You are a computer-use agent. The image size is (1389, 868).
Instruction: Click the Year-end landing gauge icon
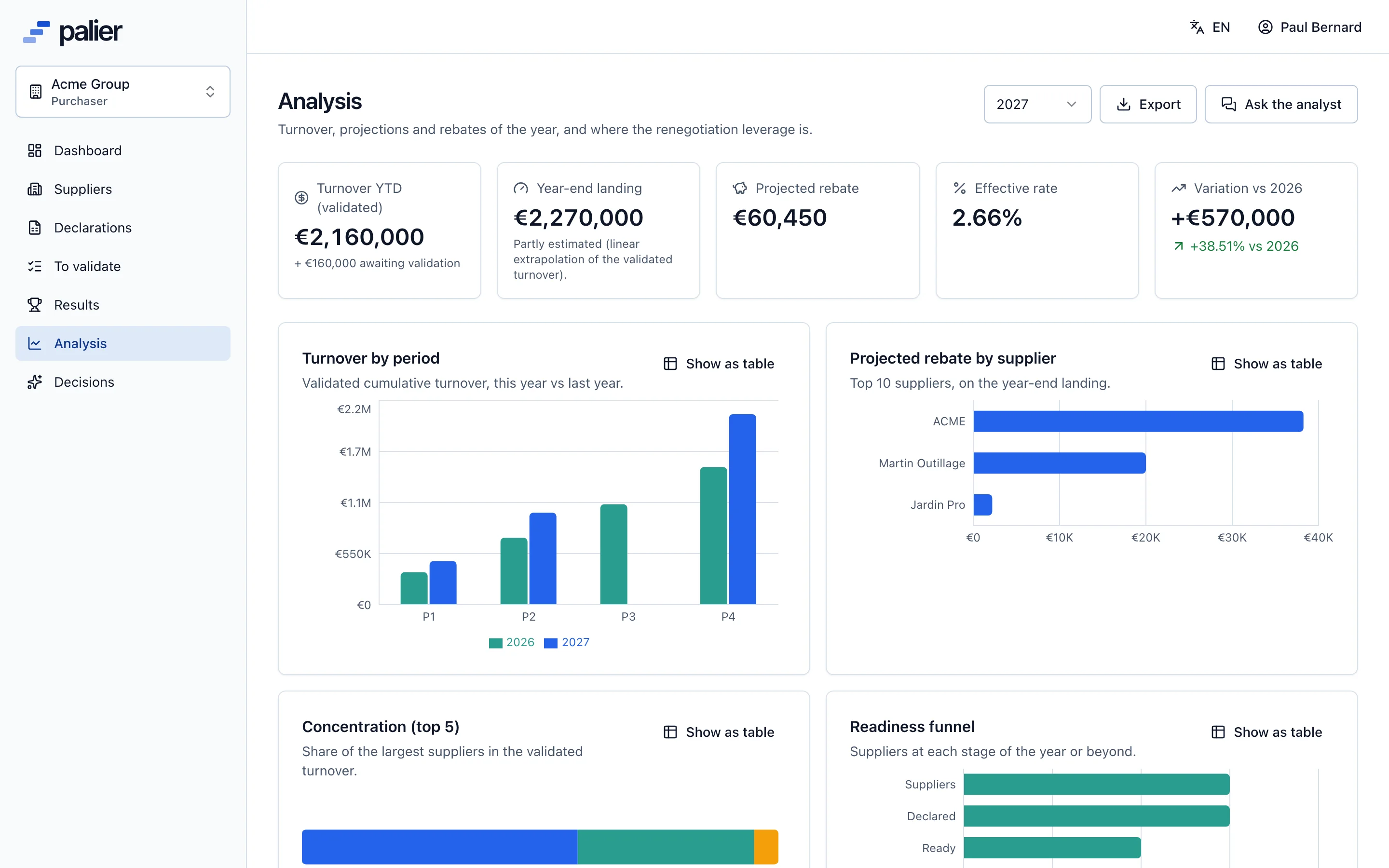(520, 188)
